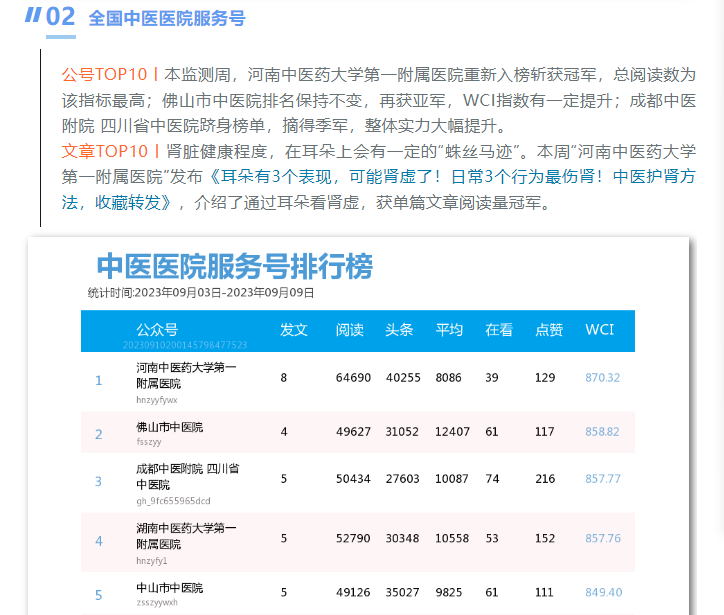Click the 中医医院服务号排行榜 title

(235, 266)
